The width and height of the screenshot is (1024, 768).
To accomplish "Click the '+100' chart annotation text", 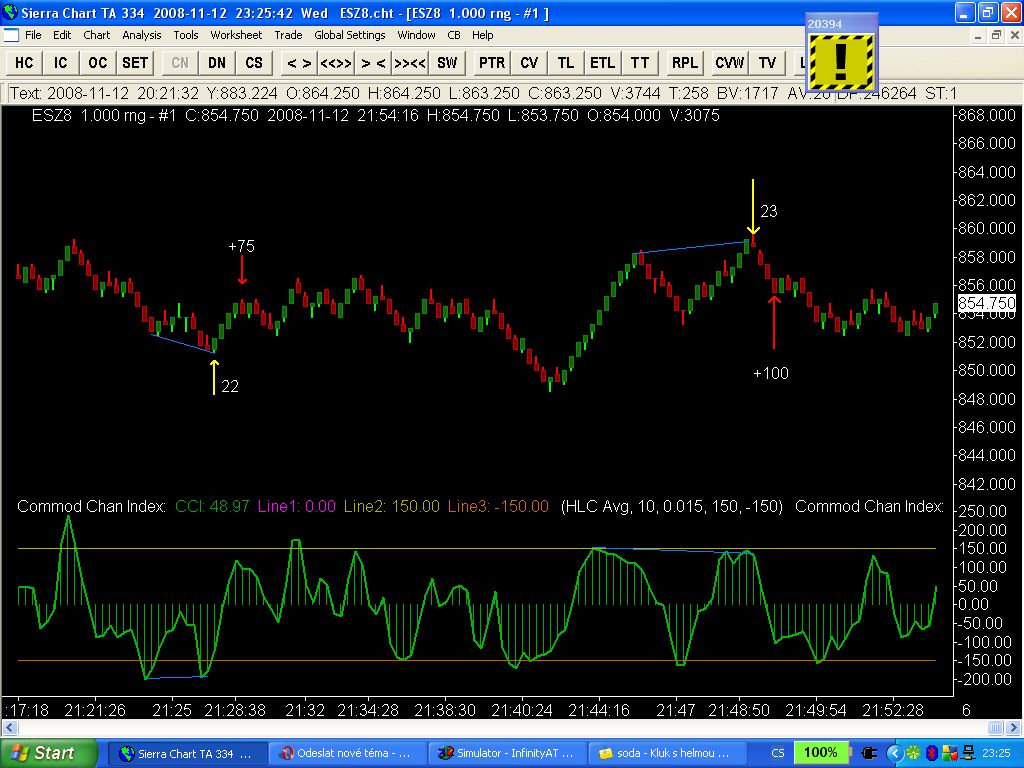I will tap(771, 373).
